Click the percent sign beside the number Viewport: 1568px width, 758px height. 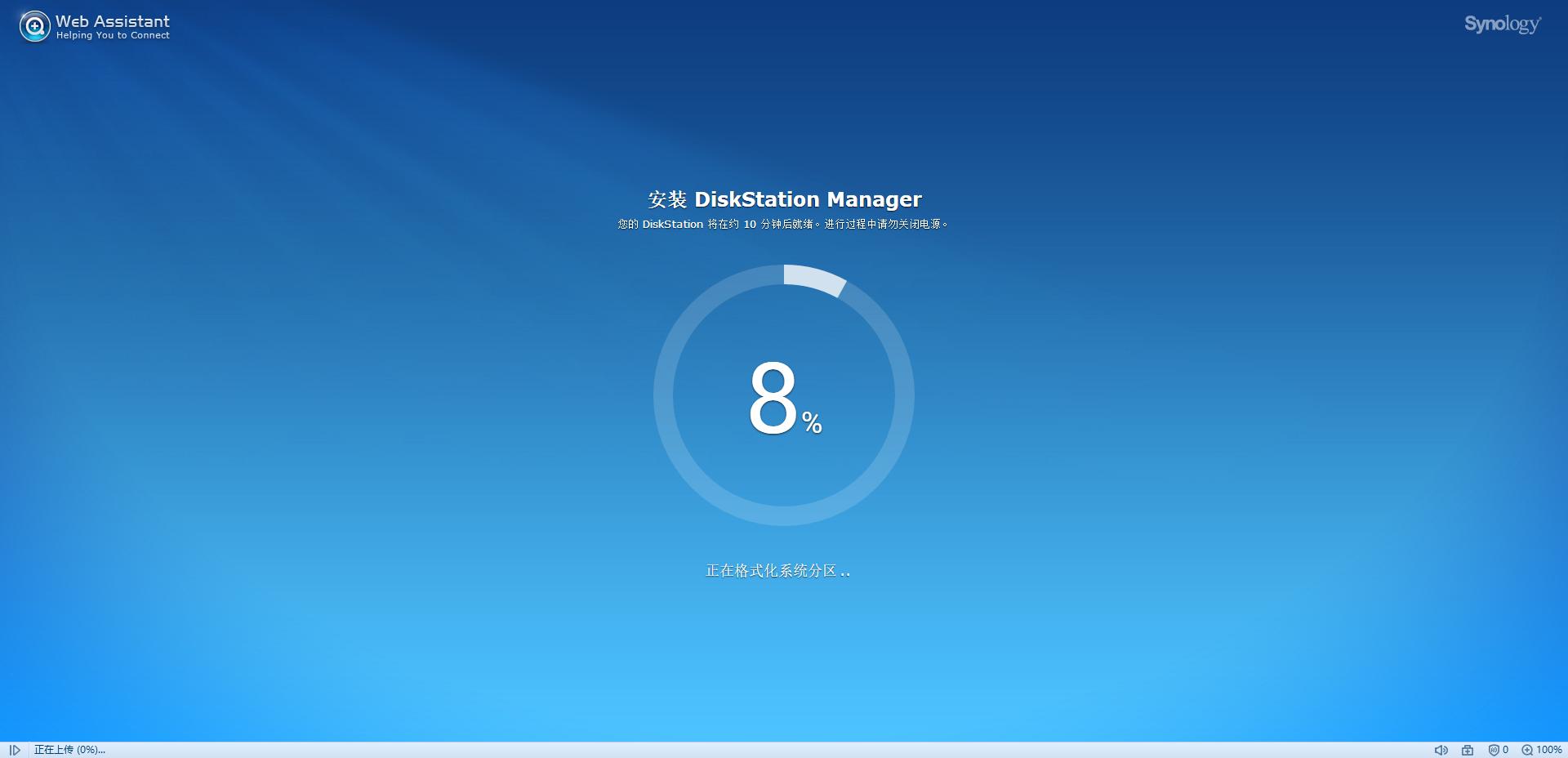point(812,422)
